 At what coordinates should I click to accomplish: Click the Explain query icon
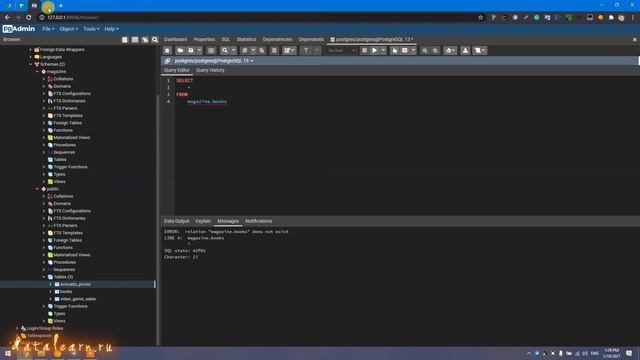394,51
